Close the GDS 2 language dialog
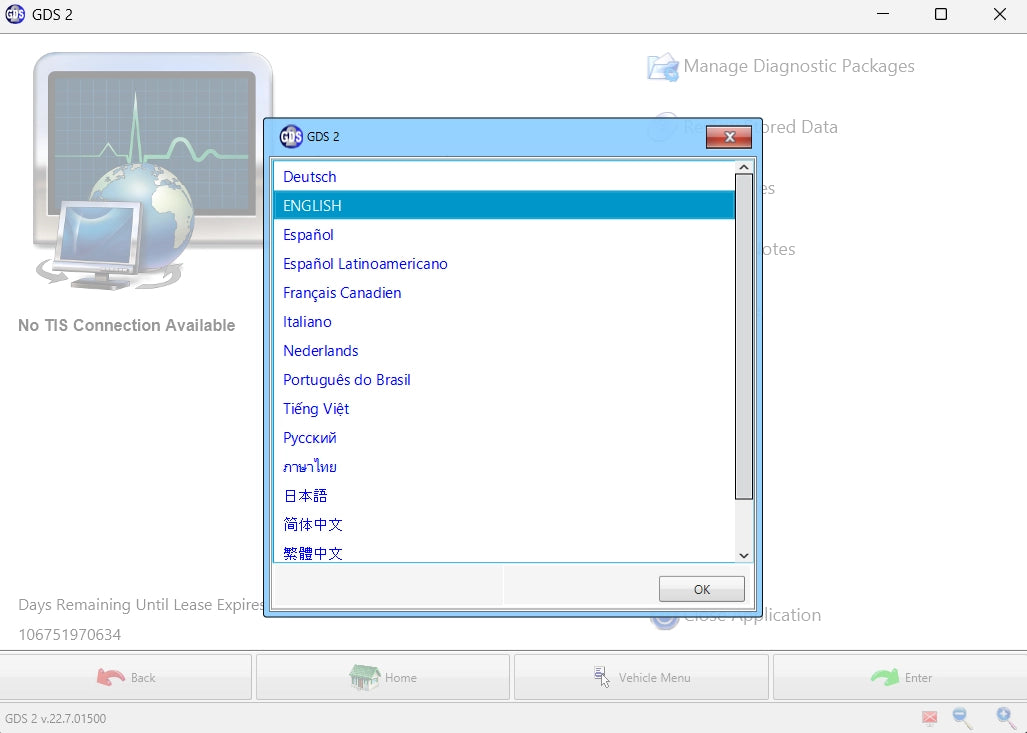Viewport: 1027px width, 733px height. (728, 137)
